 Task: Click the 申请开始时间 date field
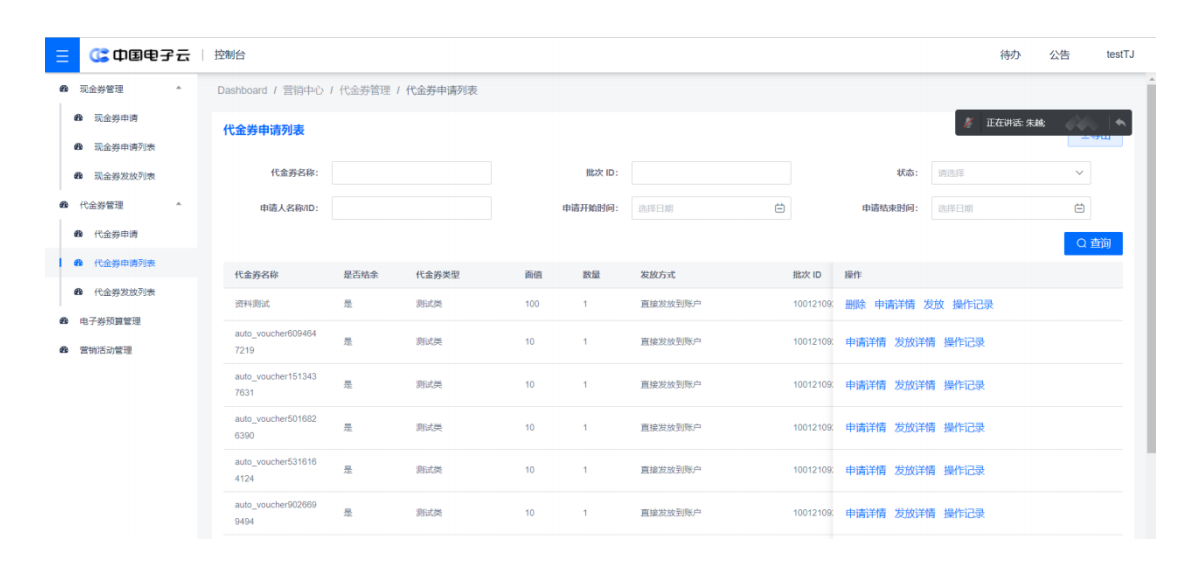(x=711, y=209)
